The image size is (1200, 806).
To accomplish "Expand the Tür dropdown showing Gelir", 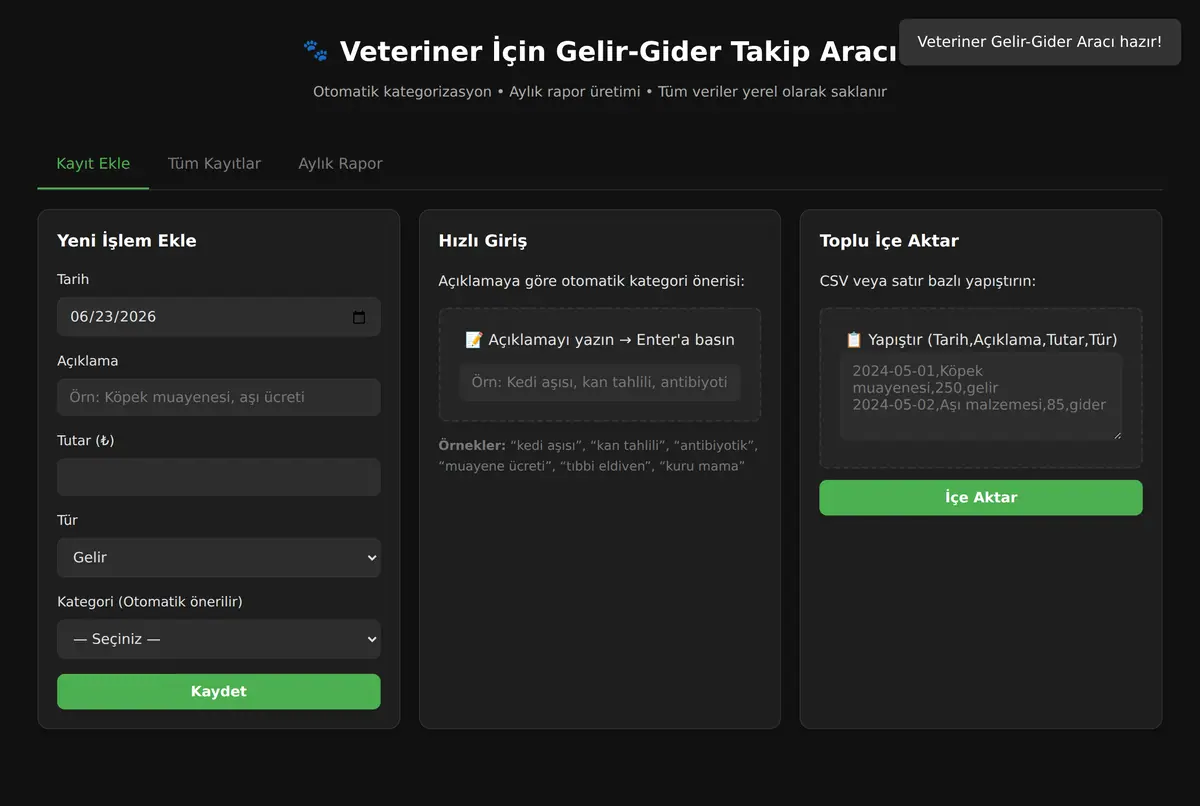I will pyautogui.click(x=219, y=557).
